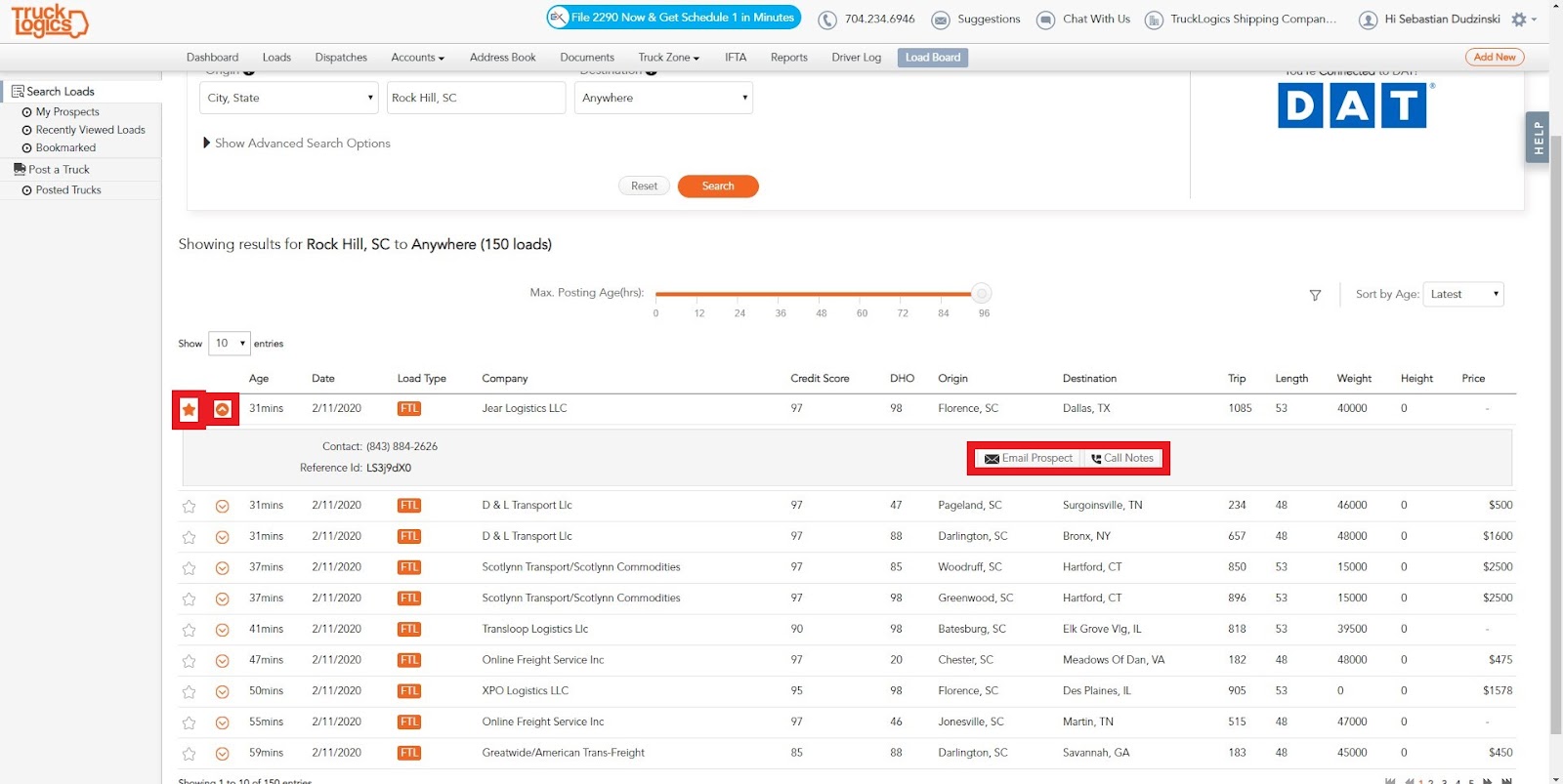Click the FTL badge for XPO Logistics LLC
This screenshot has width=1563, height=784.
pos(409,691)
